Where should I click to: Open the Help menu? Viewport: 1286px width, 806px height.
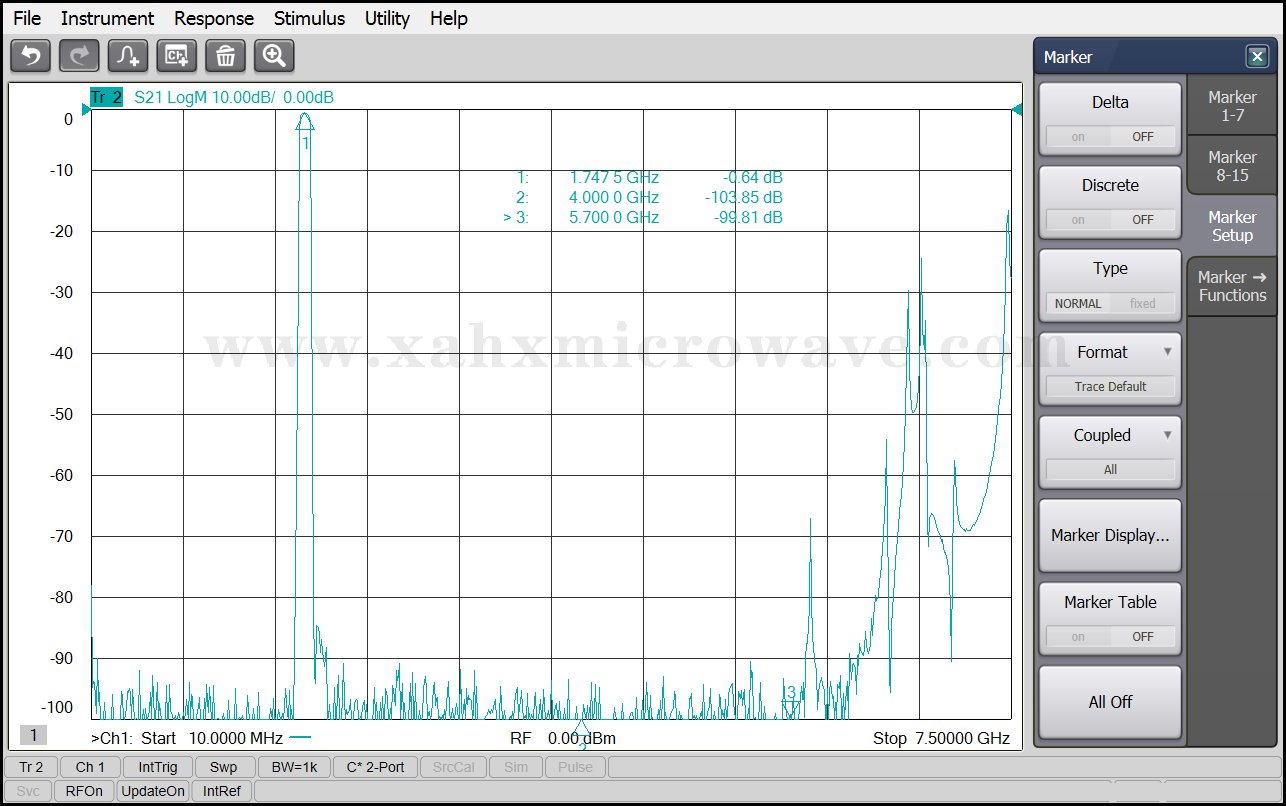click(x=449, y=18)
